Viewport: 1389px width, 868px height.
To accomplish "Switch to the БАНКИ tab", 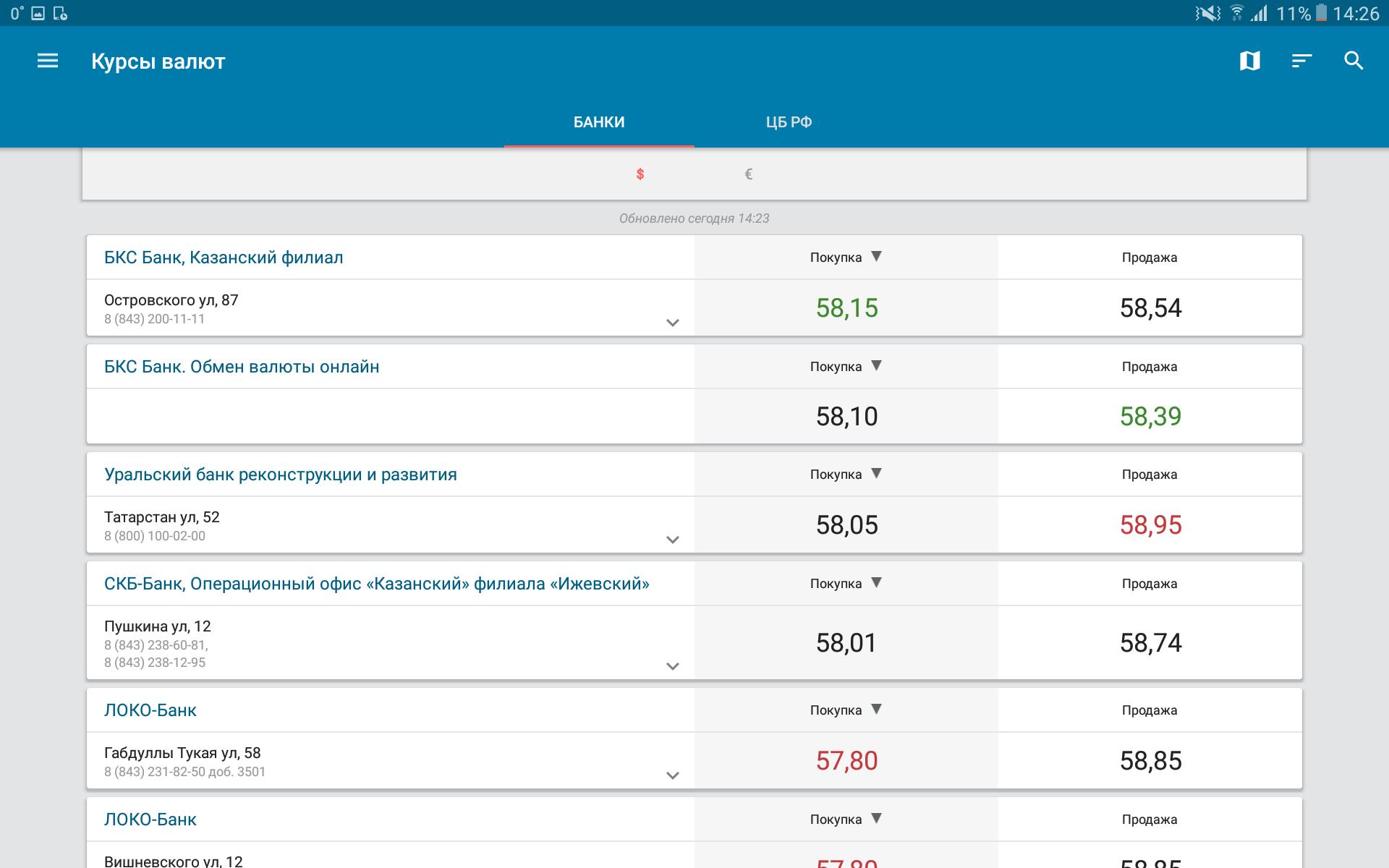I will 599,122.
